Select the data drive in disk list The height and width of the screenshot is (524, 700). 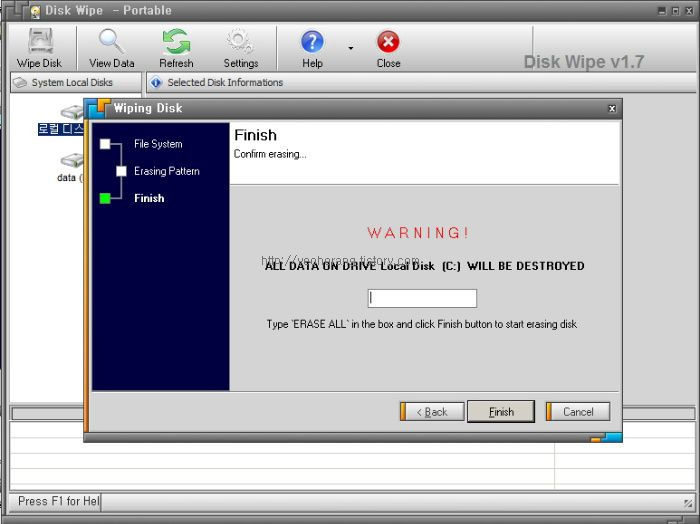(71, 169)
